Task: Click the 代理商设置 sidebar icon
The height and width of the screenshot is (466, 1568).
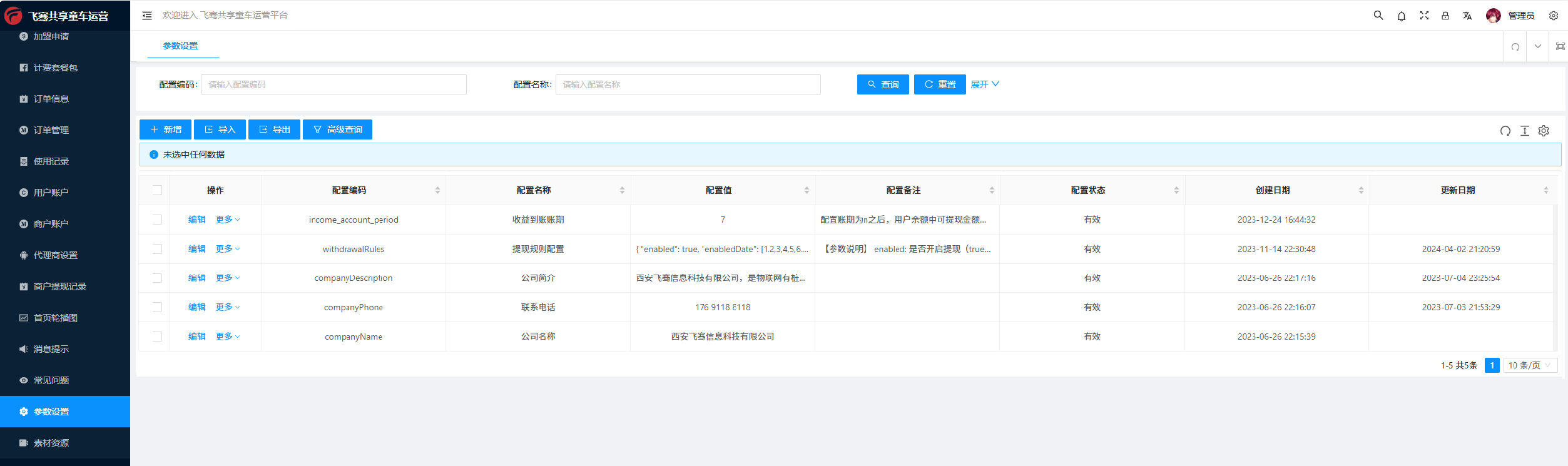Action: (x=24, y=255)
